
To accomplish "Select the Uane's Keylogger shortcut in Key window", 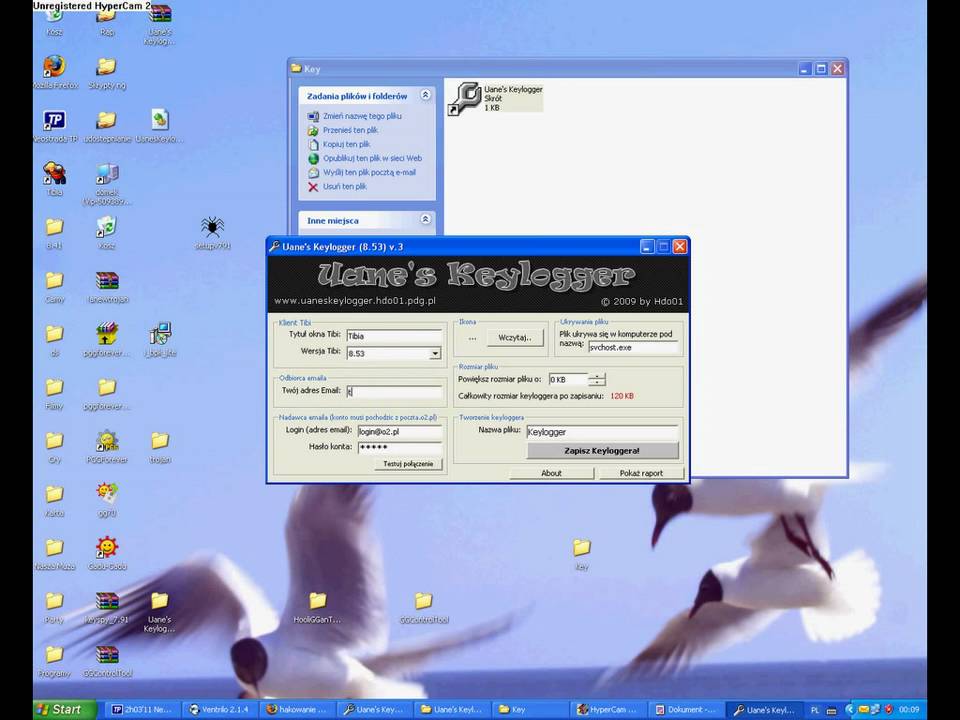I will [496, 98].
